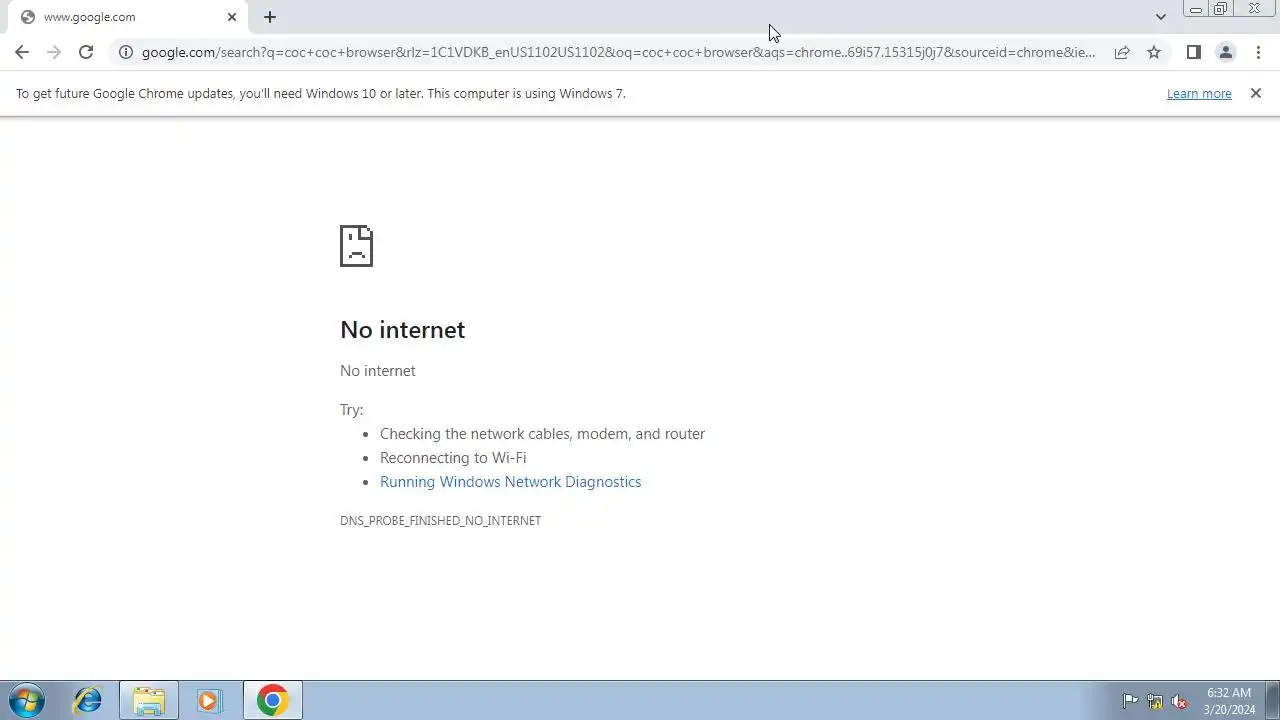This screenshot has height=720, width=1280.
Task: Reload the page with the refresh icon
Action: pos(86,52)
